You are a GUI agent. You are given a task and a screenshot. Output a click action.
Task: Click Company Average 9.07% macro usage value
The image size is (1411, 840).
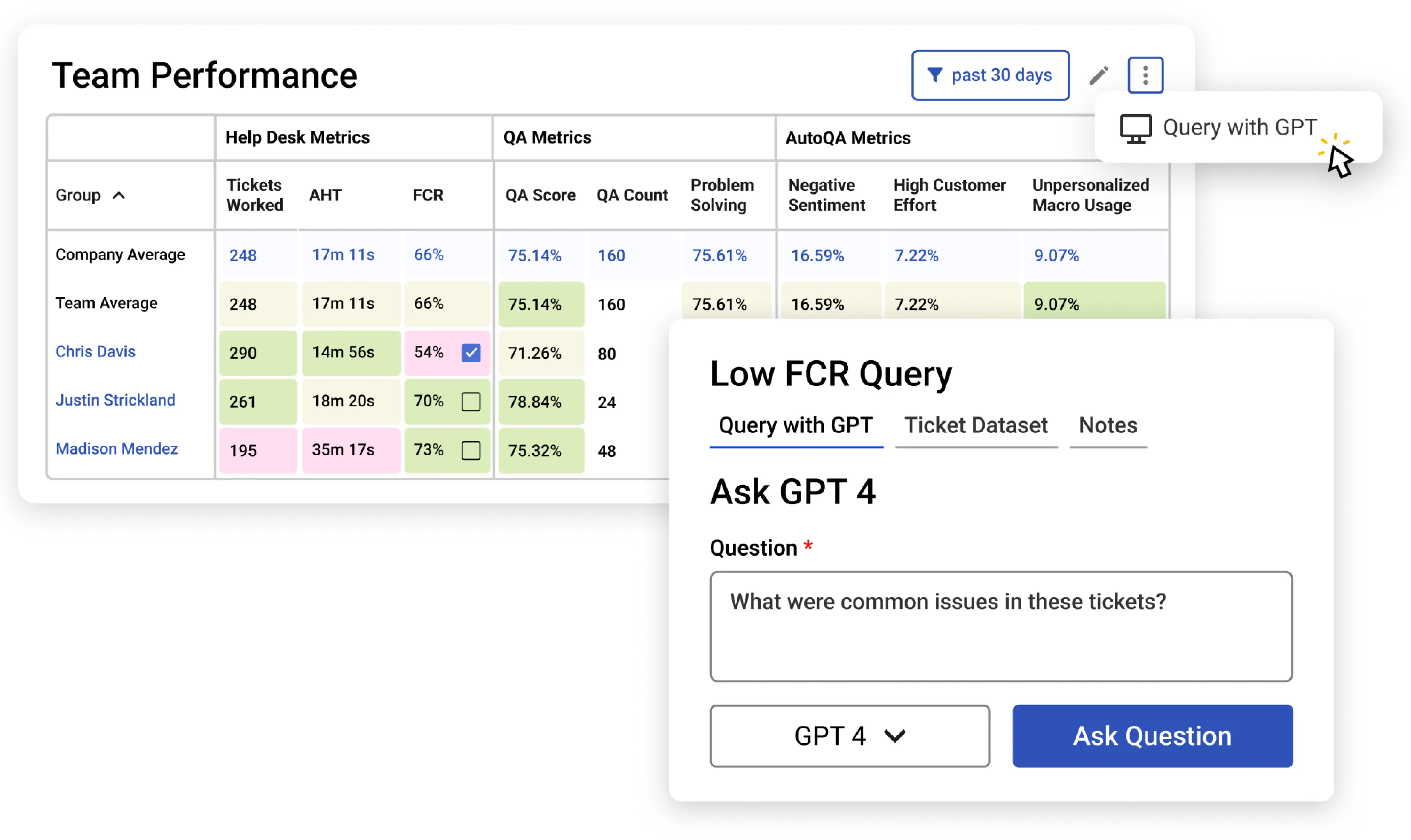[x=1057, y=255]
